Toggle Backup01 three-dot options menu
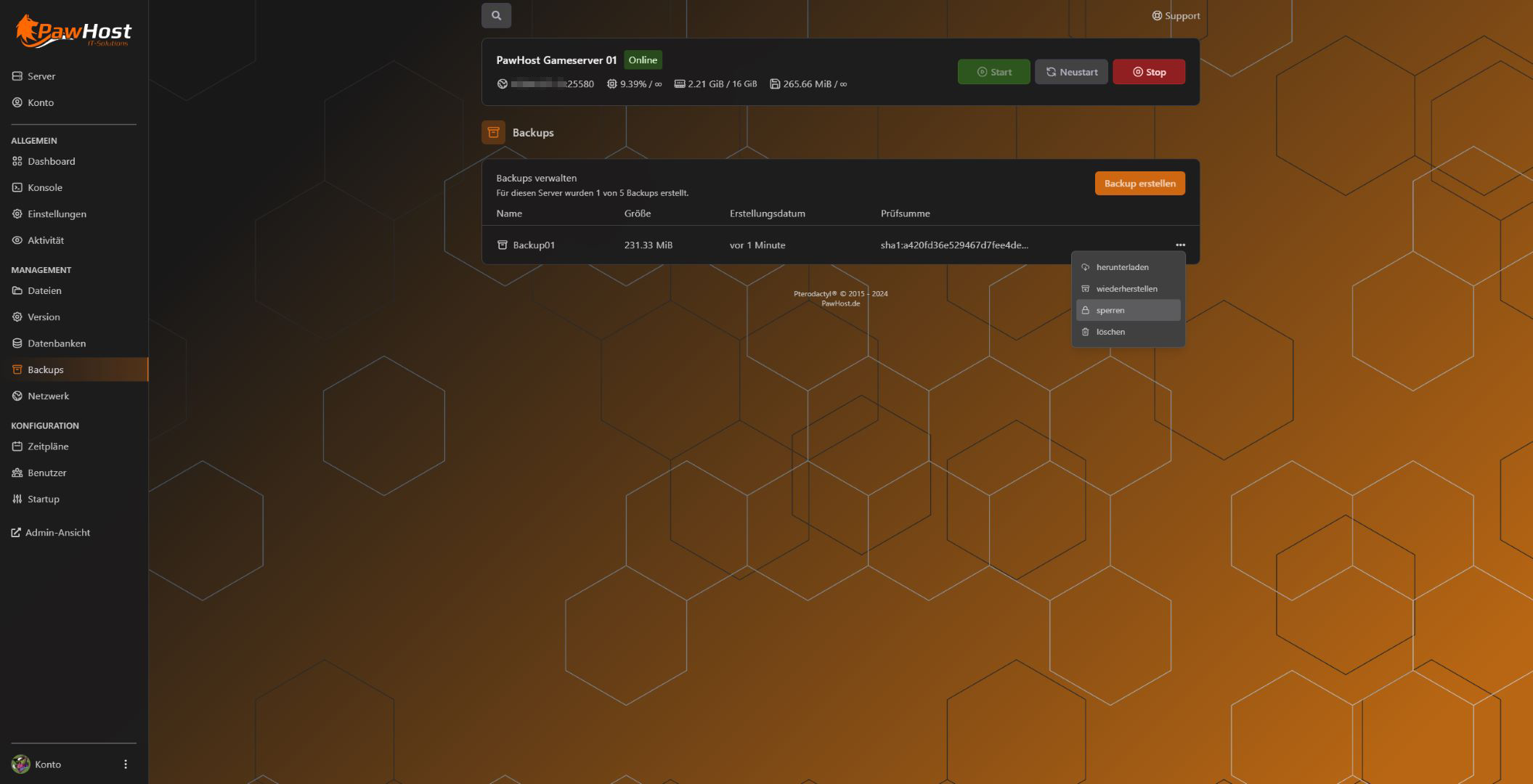This screenshot has width=1533, height=784. [1180, 245]
